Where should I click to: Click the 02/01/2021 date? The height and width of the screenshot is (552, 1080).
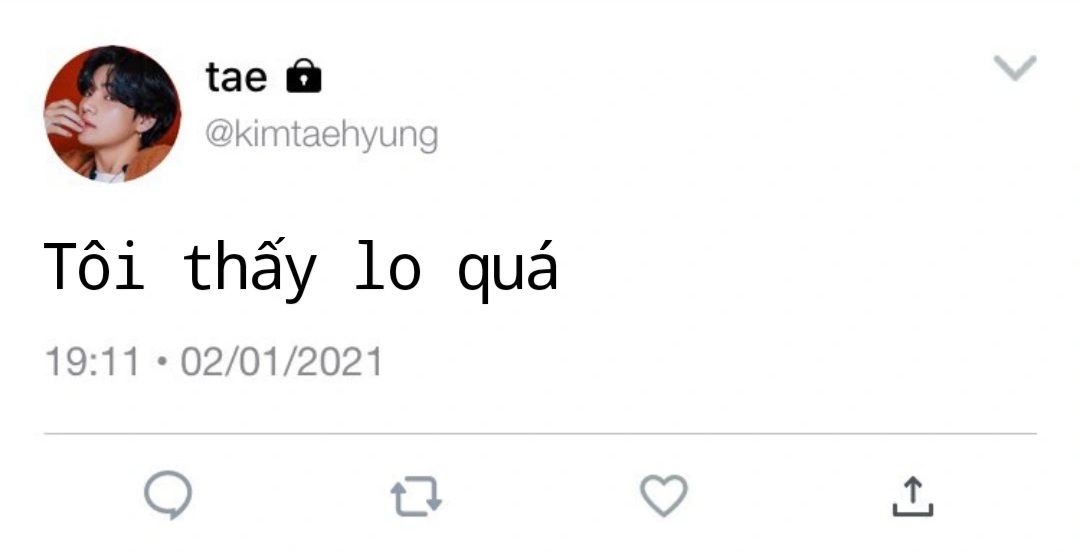tap(281, 362)
